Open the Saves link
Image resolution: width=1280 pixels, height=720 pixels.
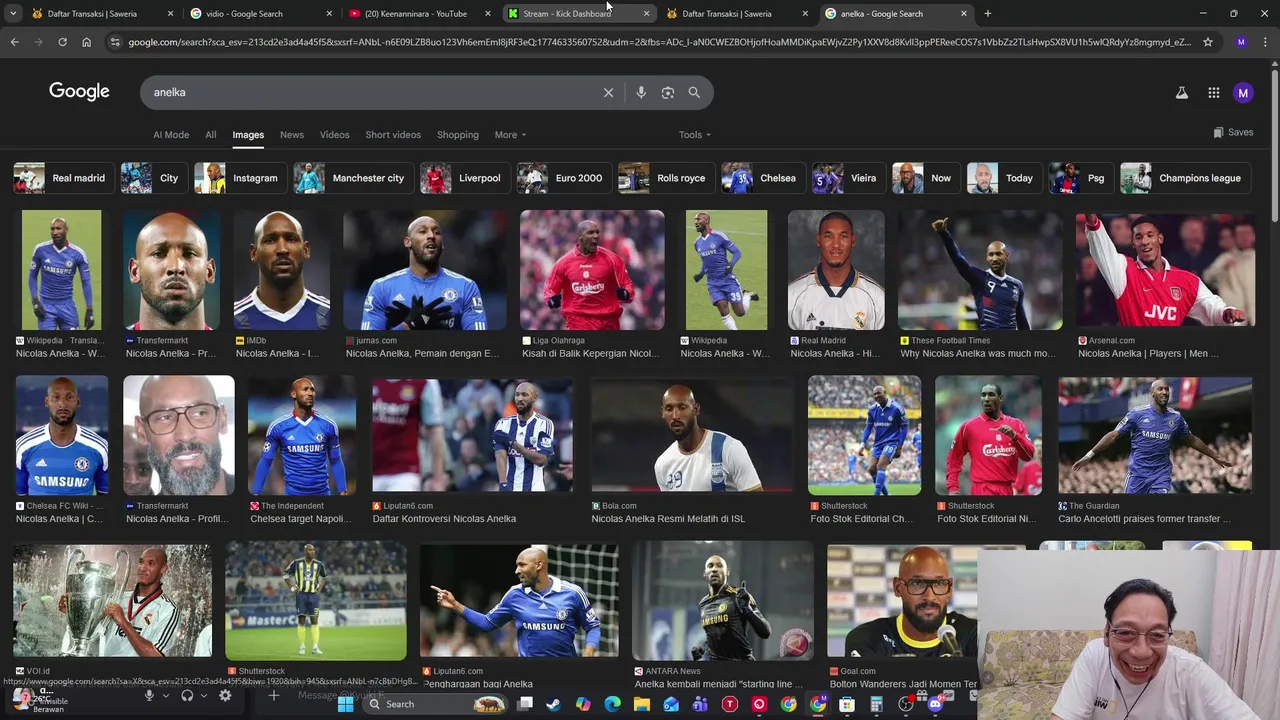point(1233,132)
